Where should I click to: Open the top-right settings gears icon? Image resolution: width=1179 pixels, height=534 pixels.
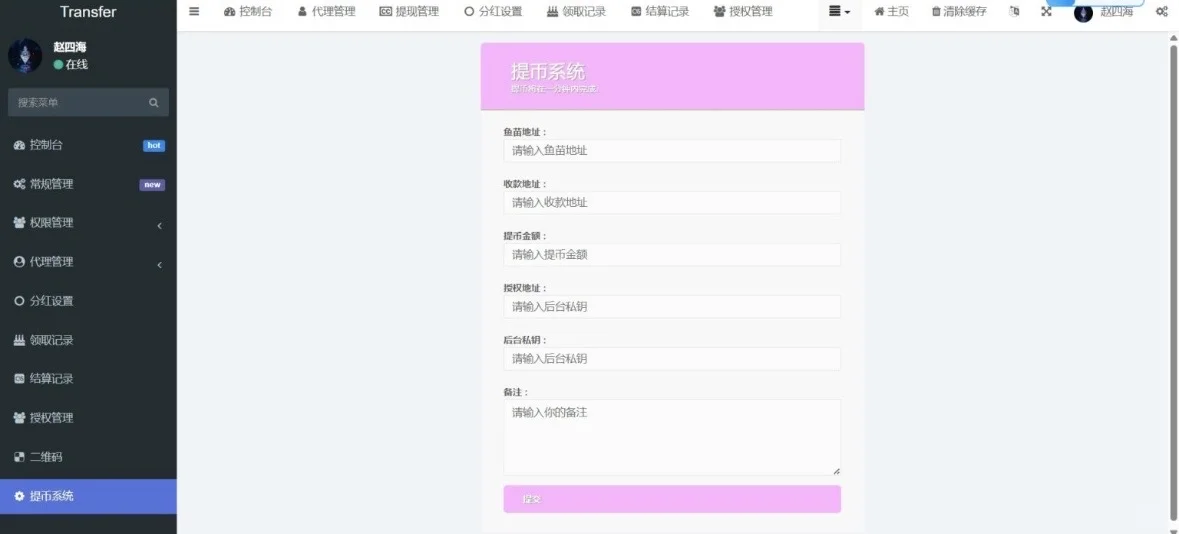coord(1162,11)
